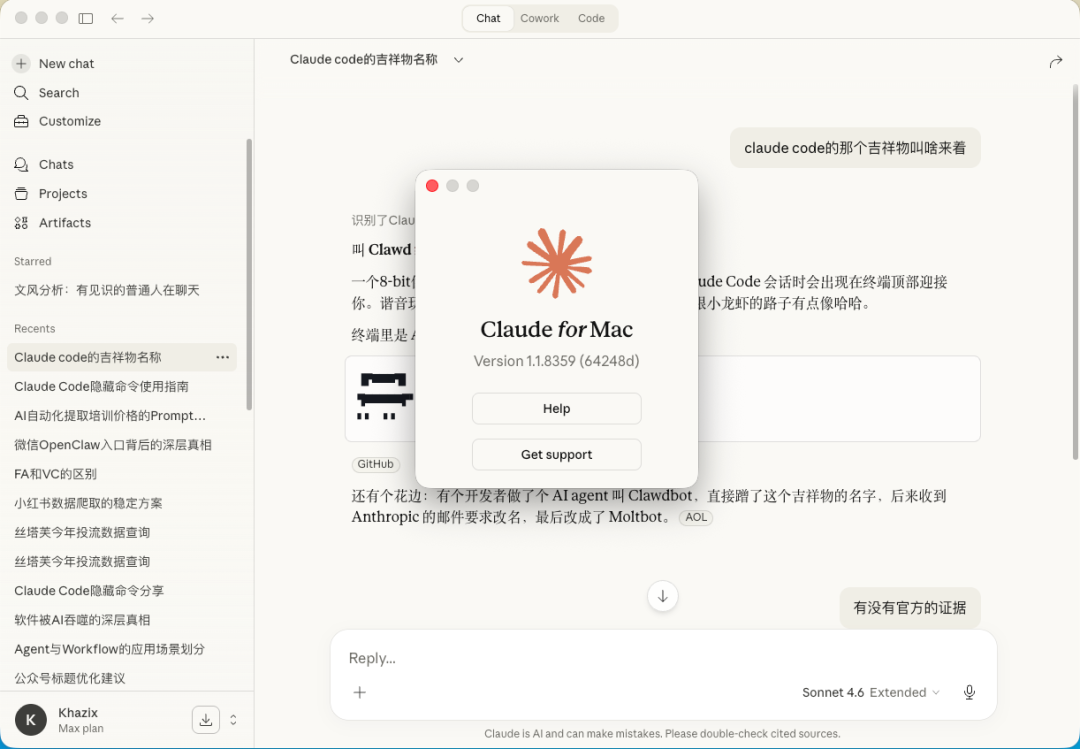Toggle the sidebar visibility button
The height and width of the screenshot is (749, 1080).
point(85,18)
